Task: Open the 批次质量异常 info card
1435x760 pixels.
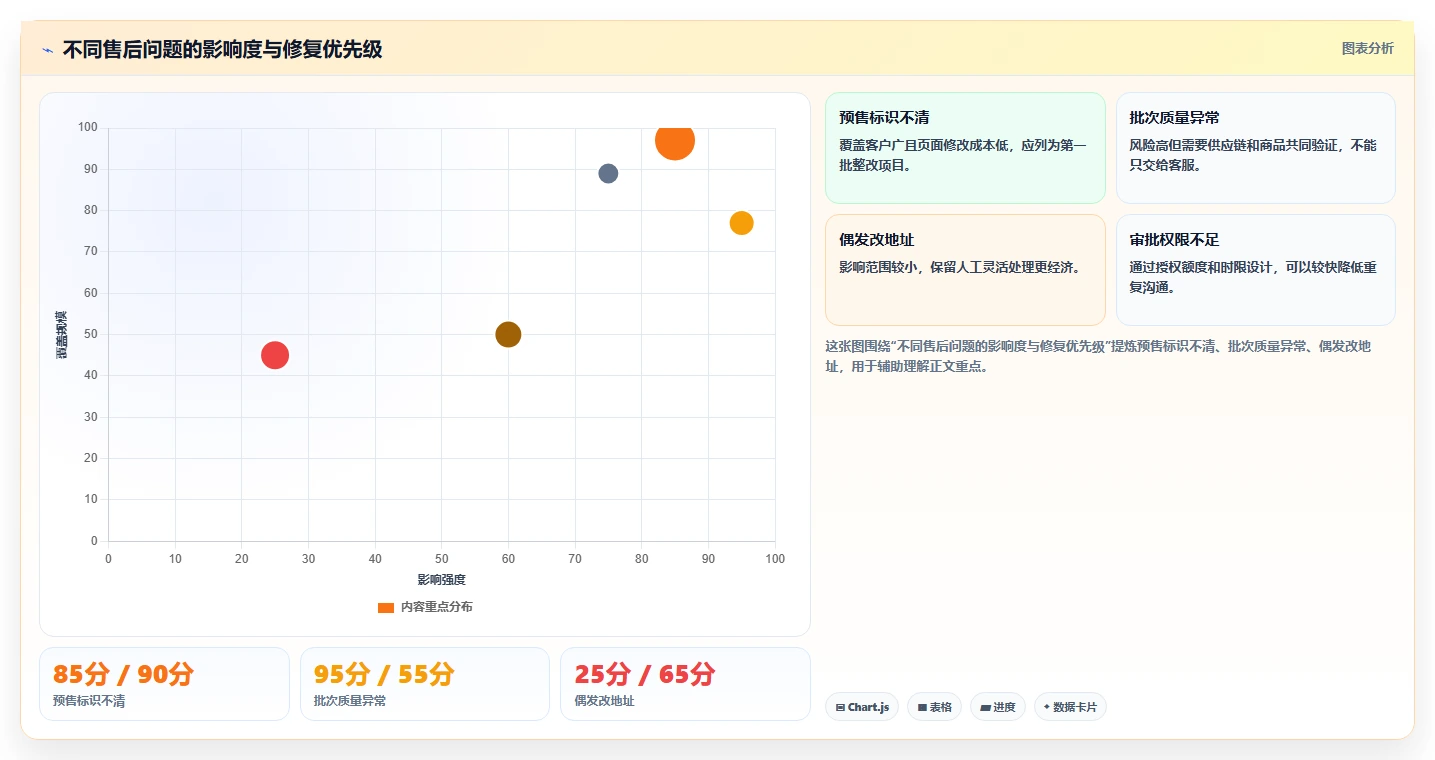Action: pyautogui.click(x=1255, y=148)
